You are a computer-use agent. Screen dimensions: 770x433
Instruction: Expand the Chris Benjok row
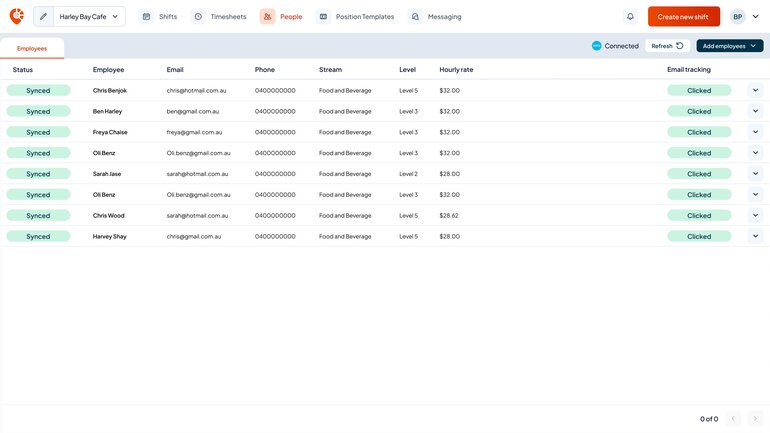(755, 90)
